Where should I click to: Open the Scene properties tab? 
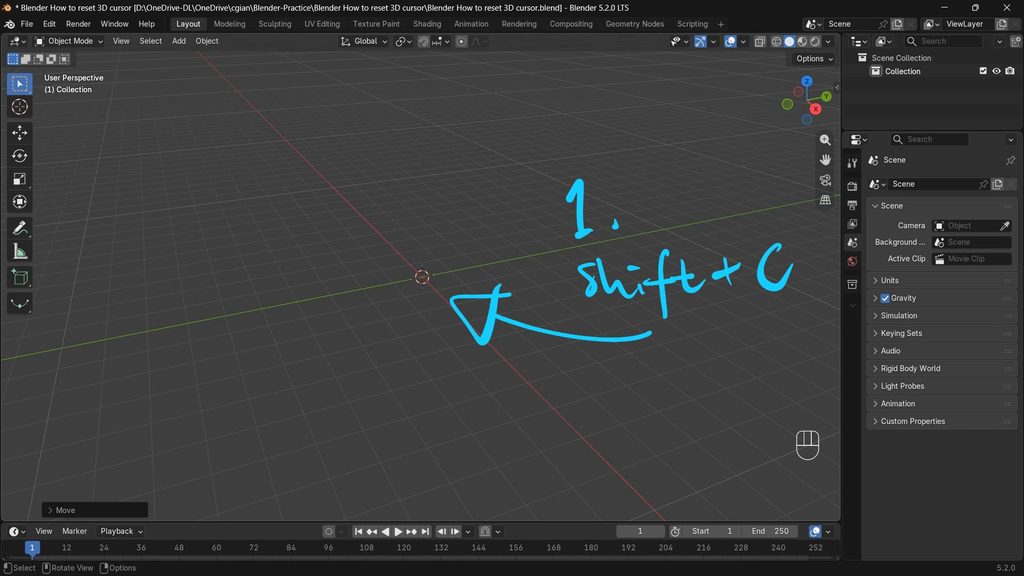(x=852, y=242)
